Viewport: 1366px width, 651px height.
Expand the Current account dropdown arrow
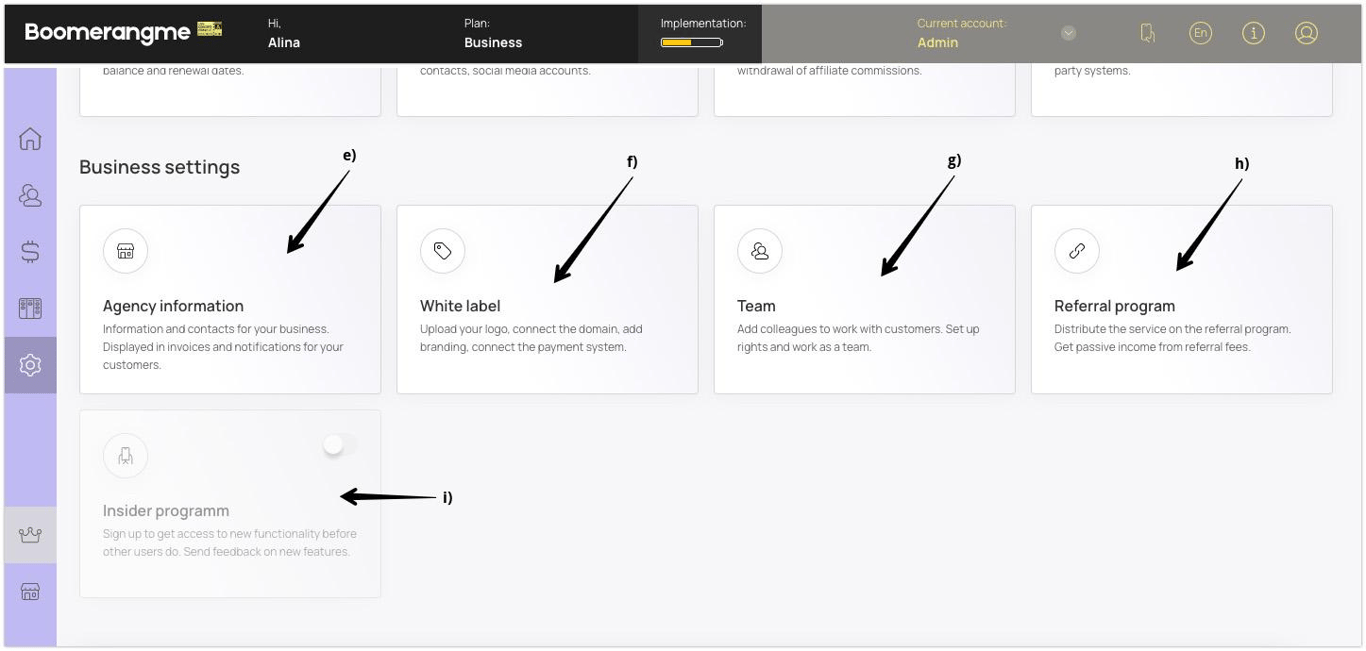click(x=1068, y=33)
